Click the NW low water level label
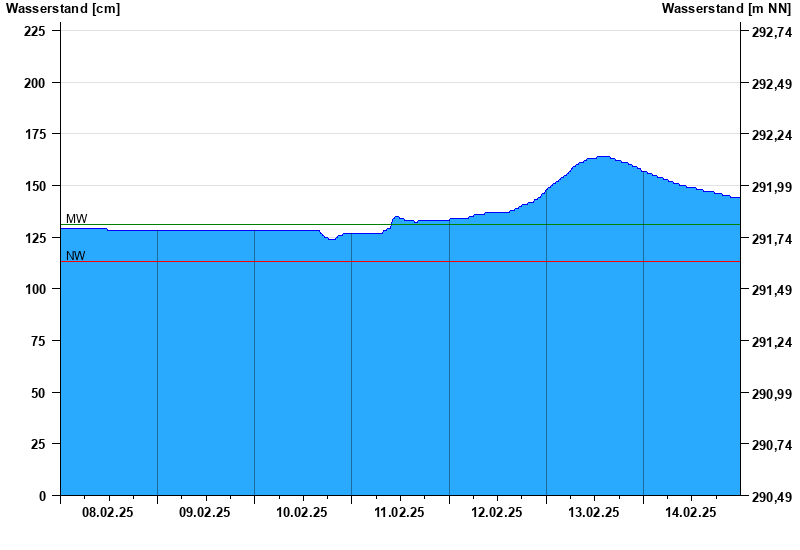 coord(76,256)
